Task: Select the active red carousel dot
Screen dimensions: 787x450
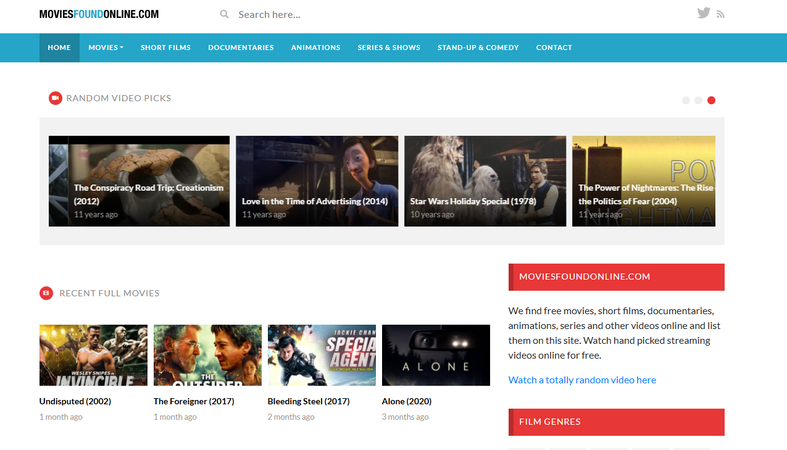Action: point(711,100)
